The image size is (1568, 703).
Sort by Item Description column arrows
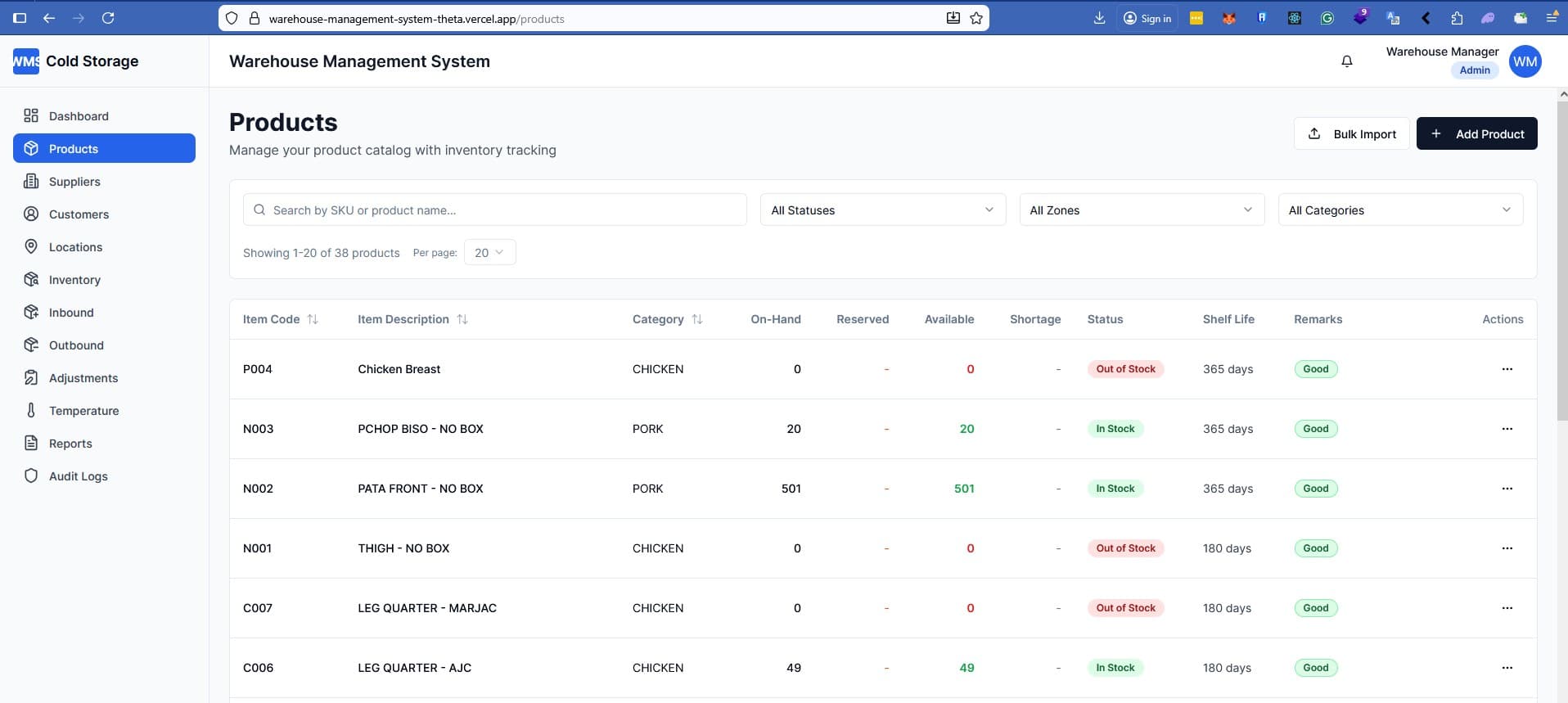[x=462, y=319]
